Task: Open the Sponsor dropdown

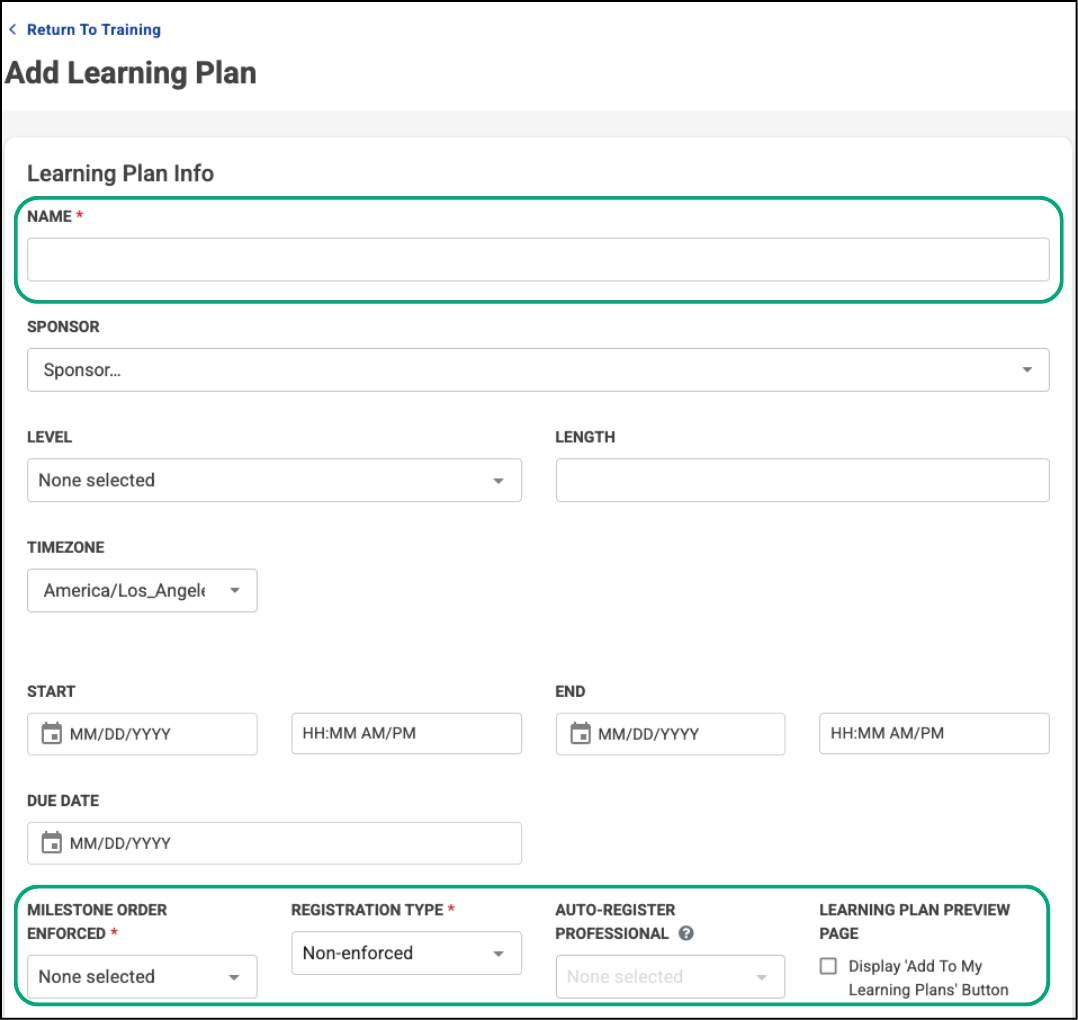Action: [538, 370]
